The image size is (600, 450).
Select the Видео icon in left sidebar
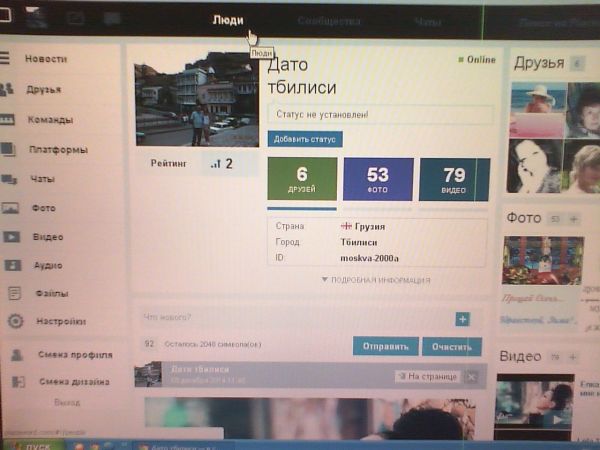tap(11, 237)
